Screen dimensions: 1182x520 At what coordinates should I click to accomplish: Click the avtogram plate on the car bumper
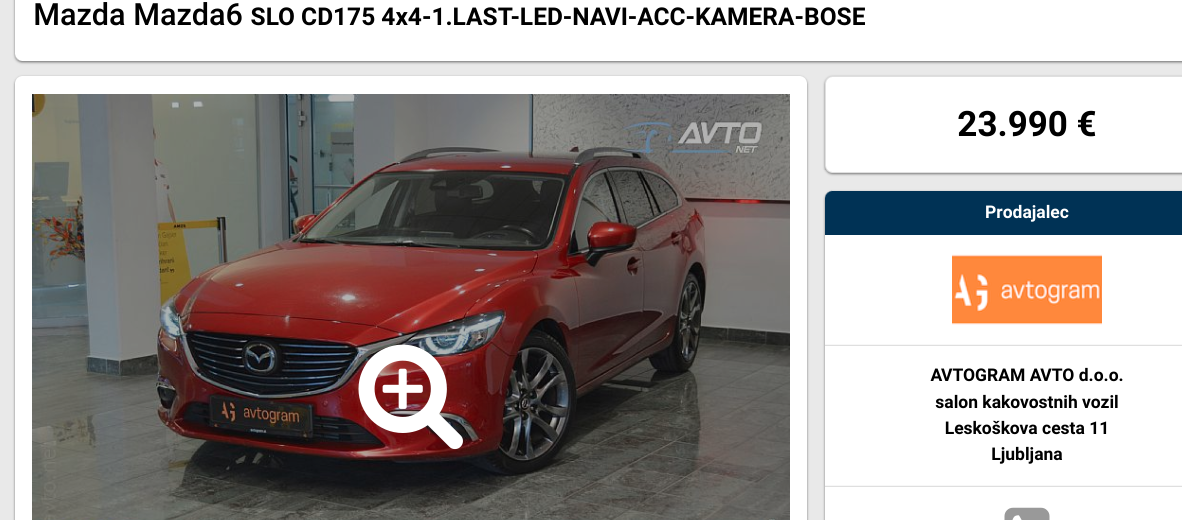pyautogui.click(x=261, y=413)
